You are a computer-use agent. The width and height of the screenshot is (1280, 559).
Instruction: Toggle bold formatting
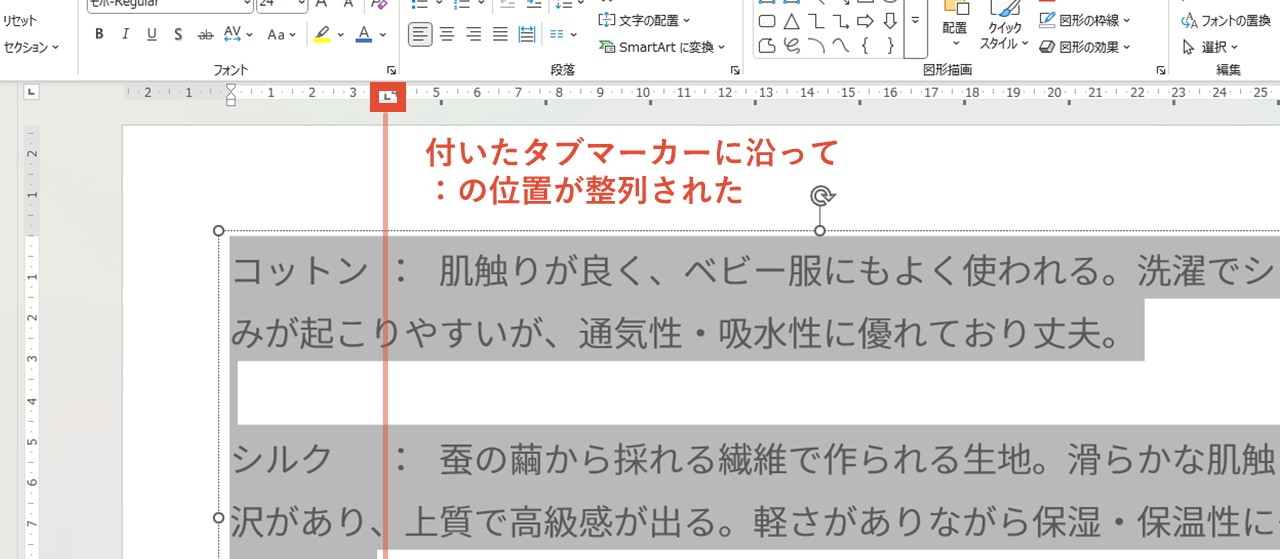99,35
